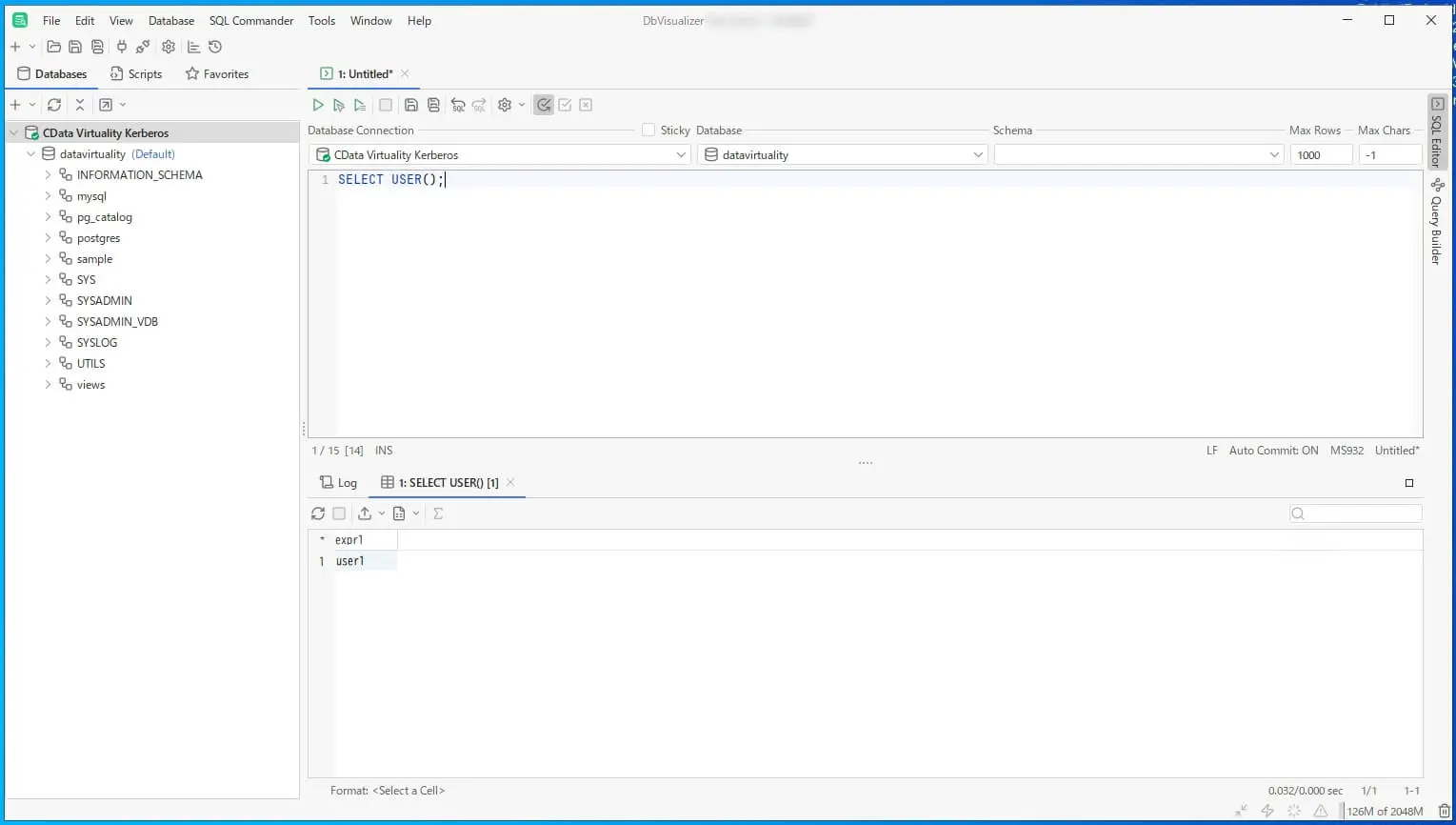
Task: Click the next SQL history arrow icon
Action: click(x=479, y=105)
